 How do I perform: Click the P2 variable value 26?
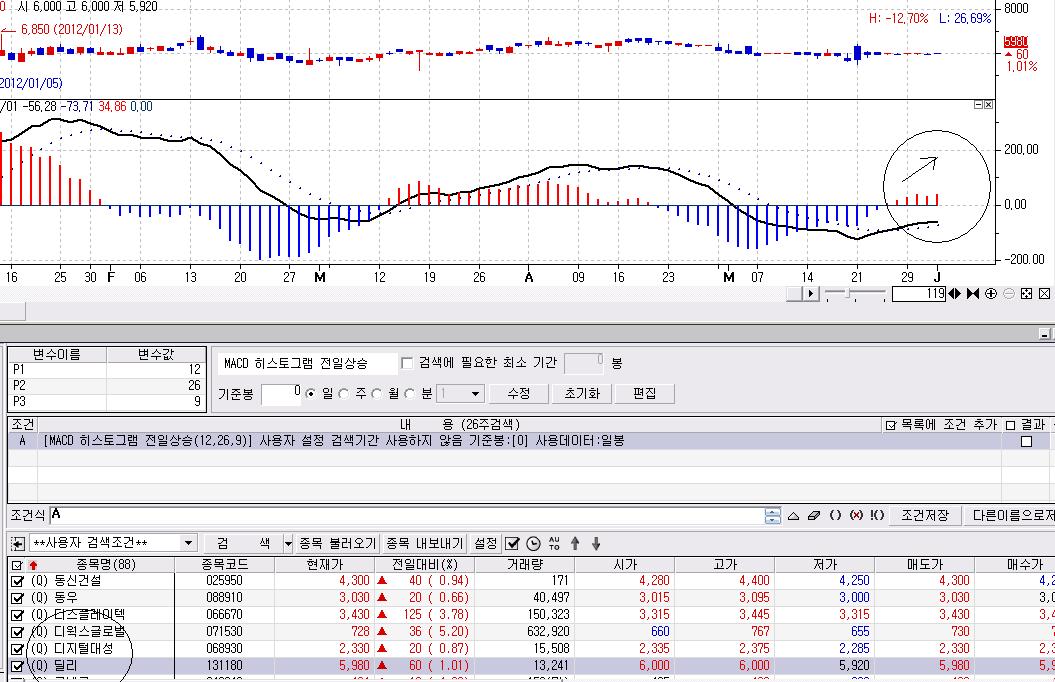(156, 385)
